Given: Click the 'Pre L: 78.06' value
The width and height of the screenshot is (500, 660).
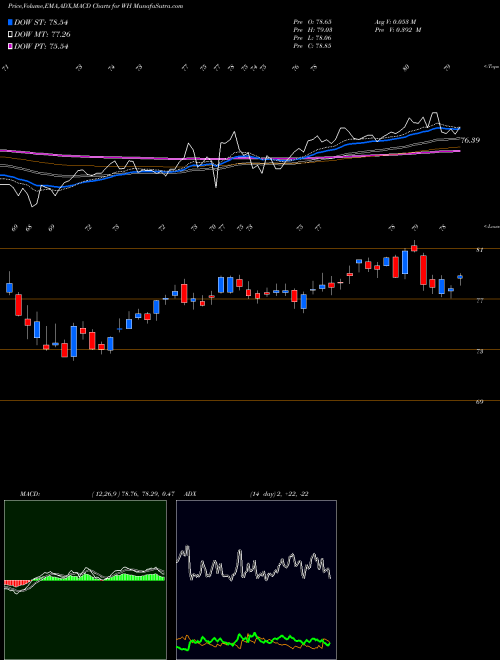Looking at the screenshot, I should (x=312, y=38).
